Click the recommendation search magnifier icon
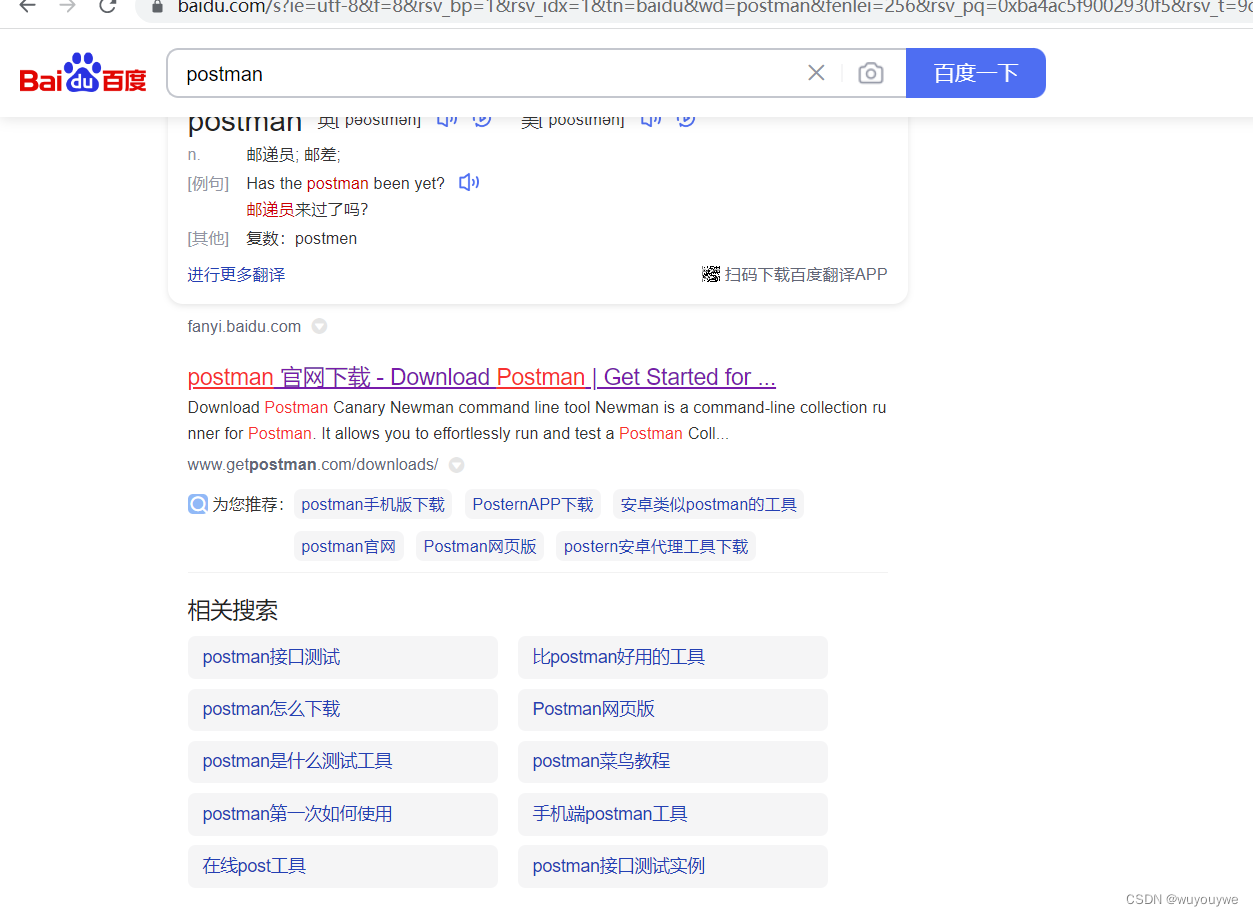The height and width of the screenshot is (916, 1253). (198, 504)
